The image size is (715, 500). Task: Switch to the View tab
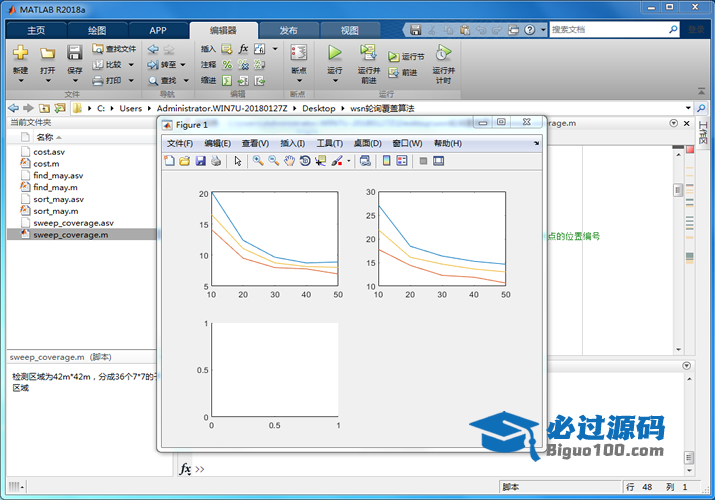pos(350,31)
